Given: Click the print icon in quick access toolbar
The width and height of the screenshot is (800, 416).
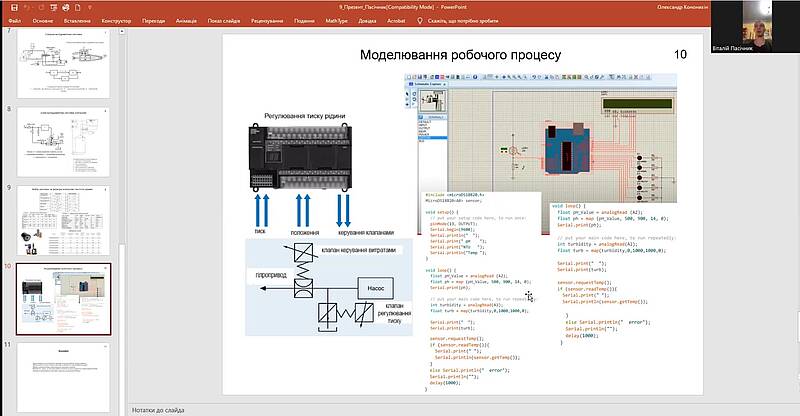Looking at the screenshot, I should tap(66, 8).
